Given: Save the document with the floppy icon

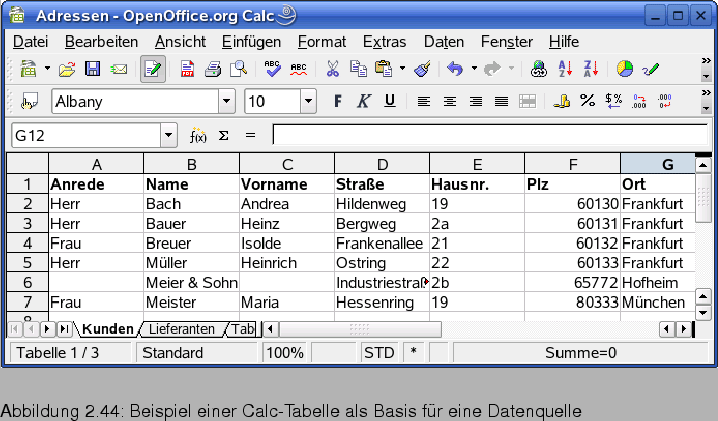Looking at the screenshot, I should (92, 69).
